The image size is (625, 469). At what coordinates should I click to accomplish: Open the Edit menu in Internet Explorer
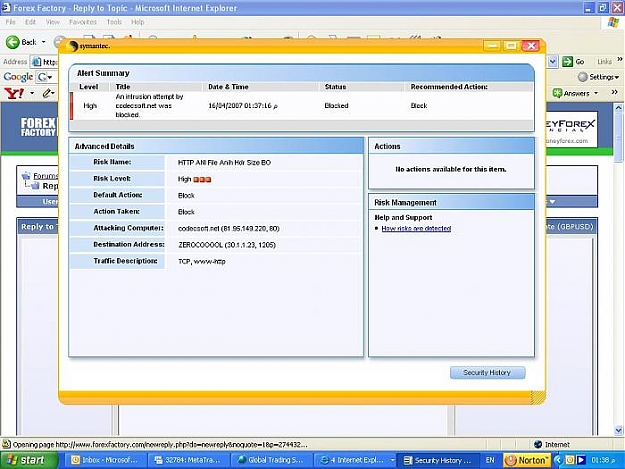[x=31, y=22]
